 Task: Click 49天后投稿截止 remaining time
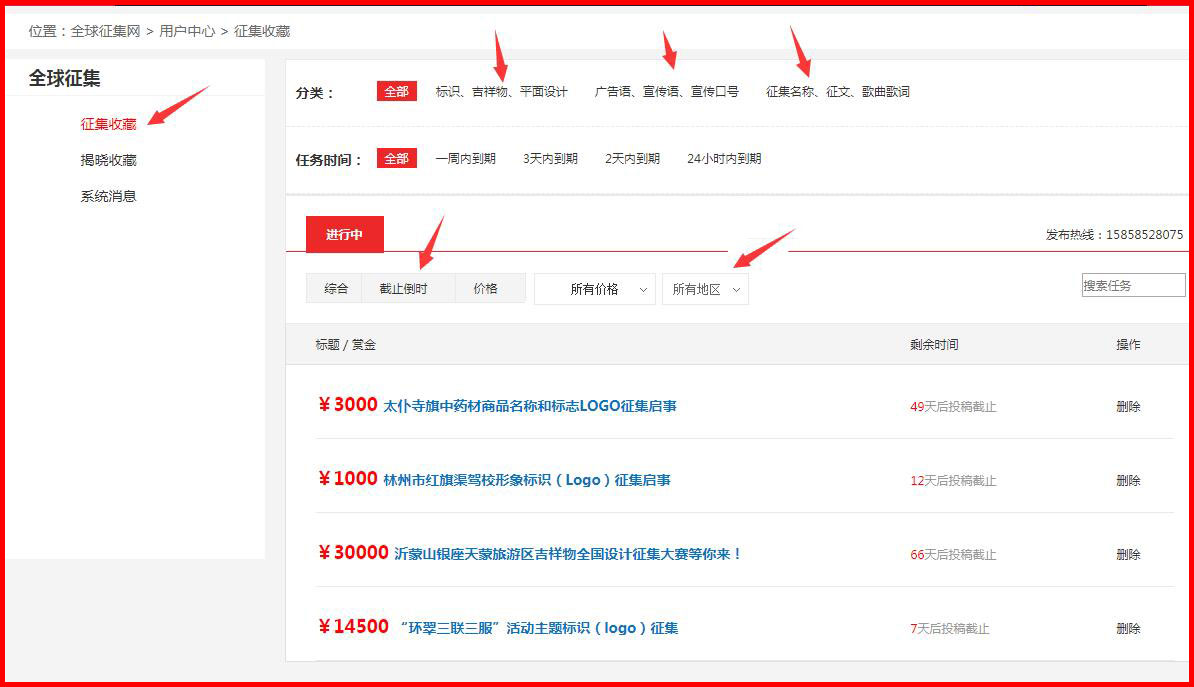click(953, 407)
